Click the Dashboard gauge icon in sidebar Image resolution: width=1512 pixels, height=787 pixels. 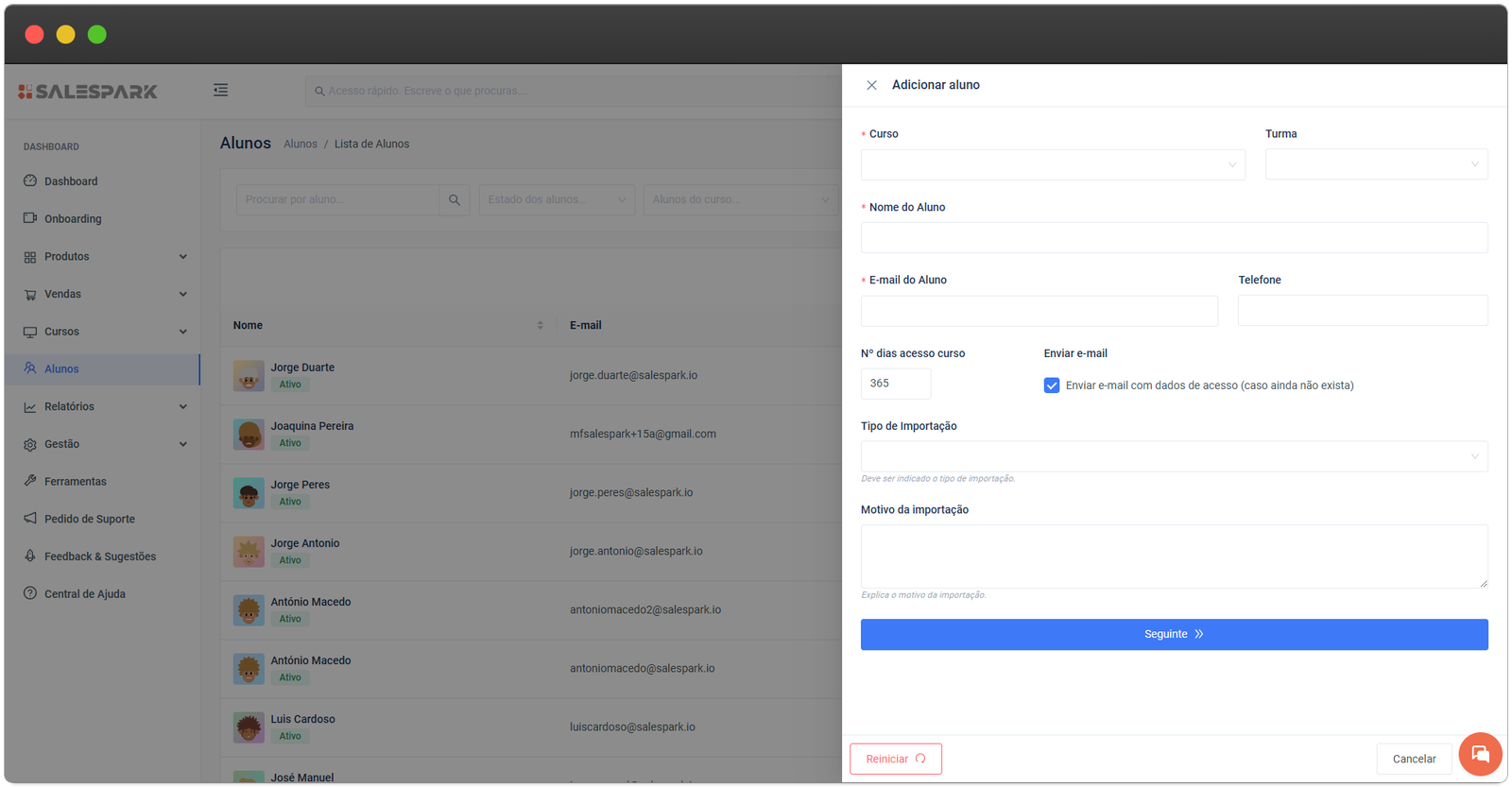pyautogui.click(x=30, y=180)
